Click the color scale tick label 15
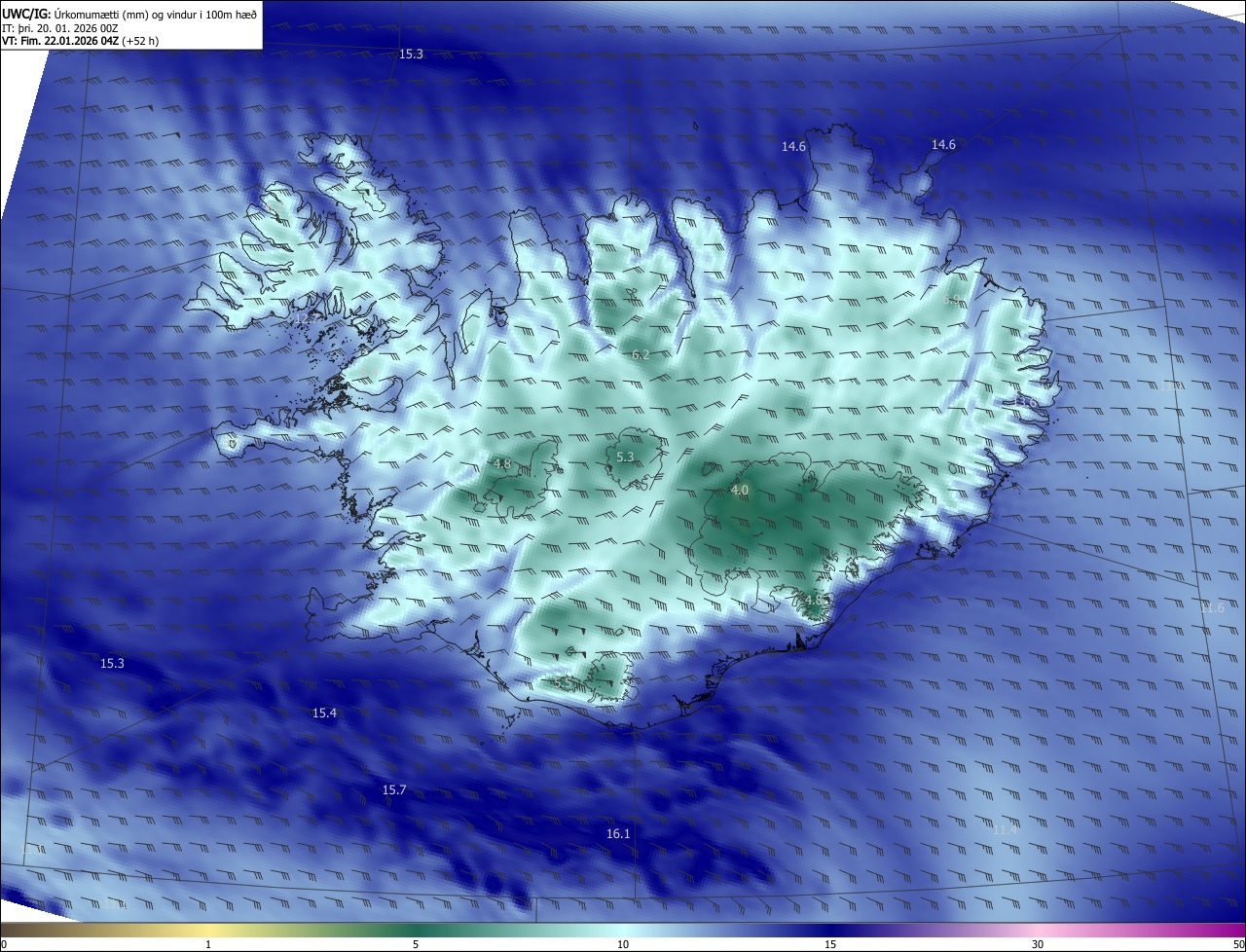This screenshot has height=952, width=1246. click(830, 945)
